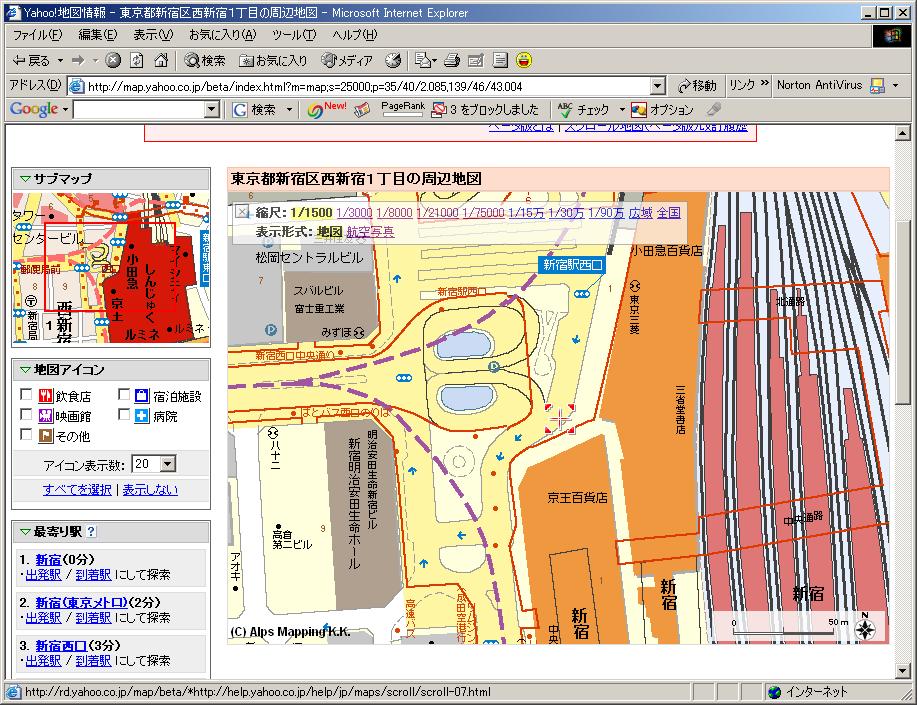
Task: Click the Google toolbar New! icon
Action: 326,109
